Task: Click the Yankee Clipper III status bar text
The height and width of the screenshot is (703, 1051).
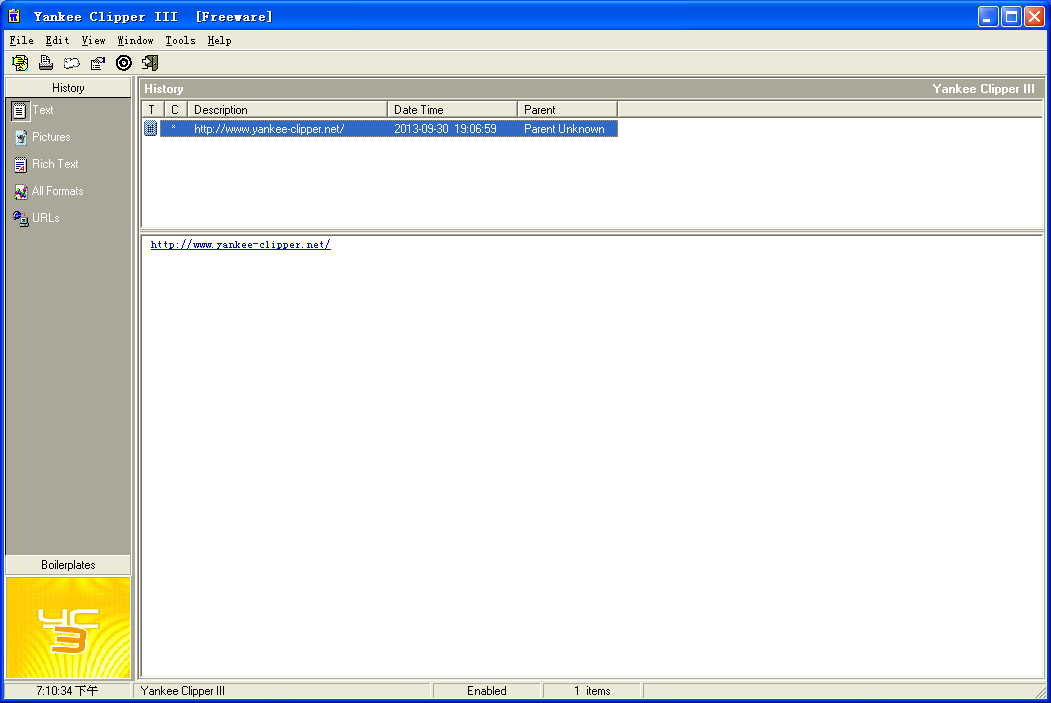Action: (x=182, y=691)
